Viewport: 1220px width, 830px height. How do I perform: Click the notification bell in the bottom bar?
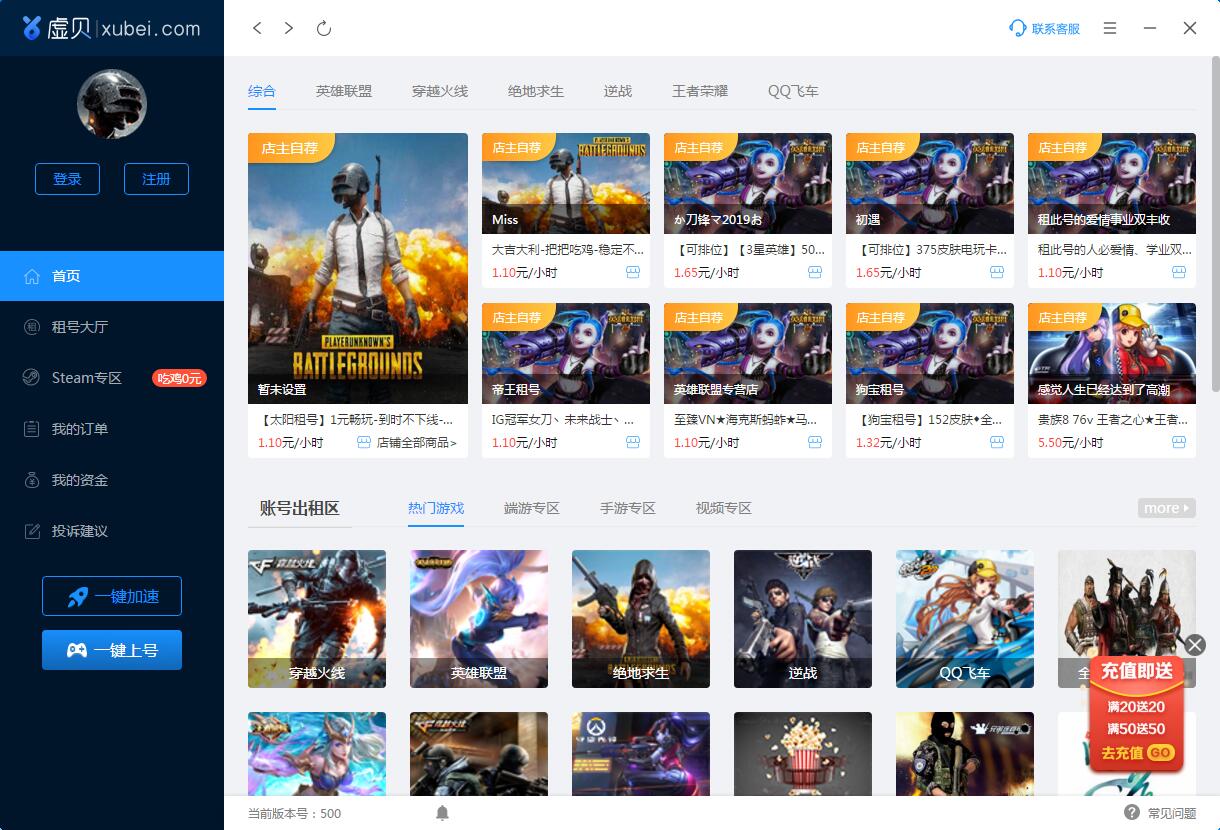pyautogui.click(x=442, y=813)
